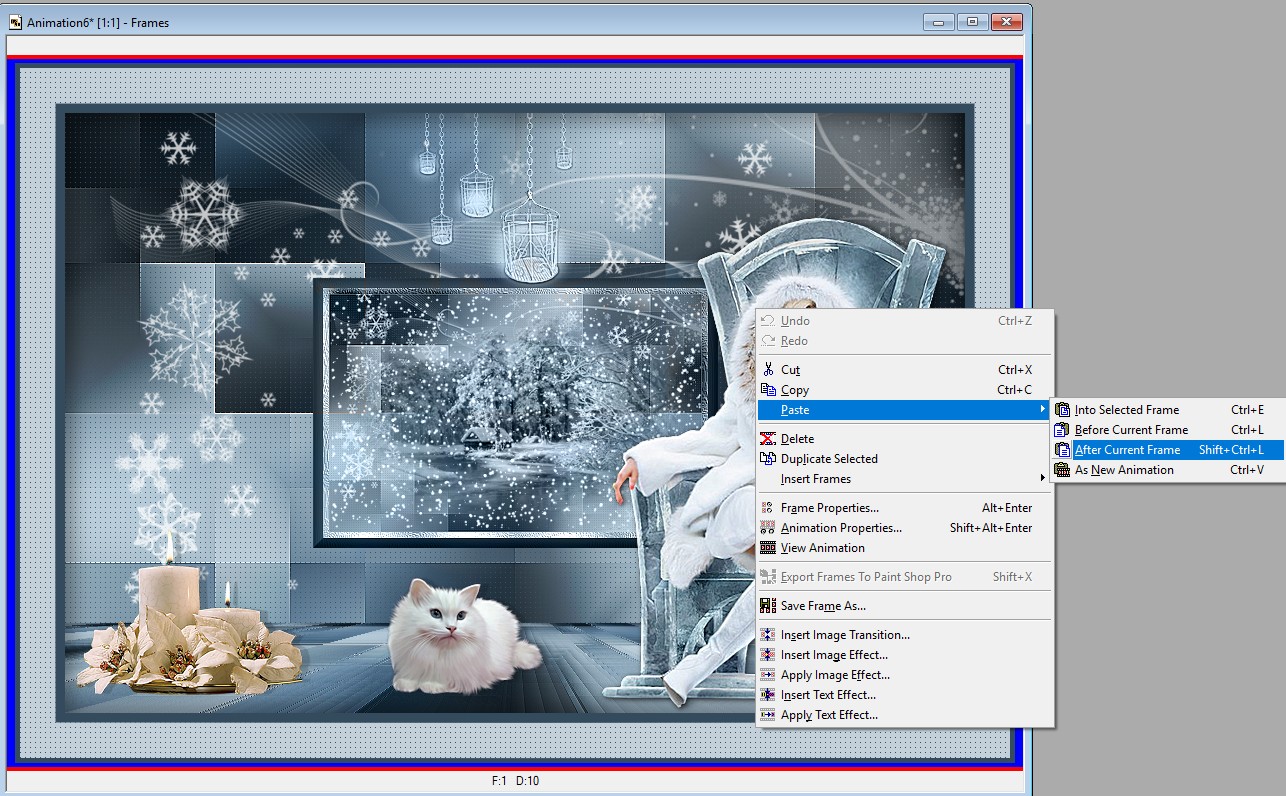The height and width of the screenshot is (796, 1286).
Task: Click the Cut scissors icon
Action: coord(768,370)
